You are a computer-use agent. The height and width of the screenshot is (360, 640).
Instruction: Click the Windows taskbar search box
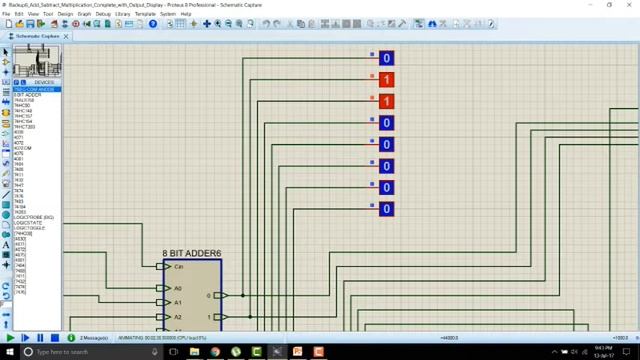click(91, 352)
